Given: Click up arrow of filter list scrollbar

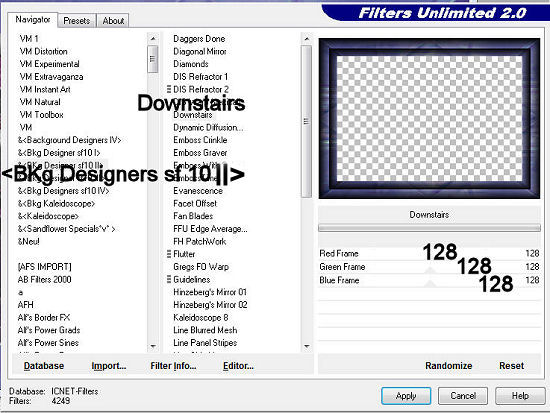Looking at the screenshot, I should coord(307,39).
